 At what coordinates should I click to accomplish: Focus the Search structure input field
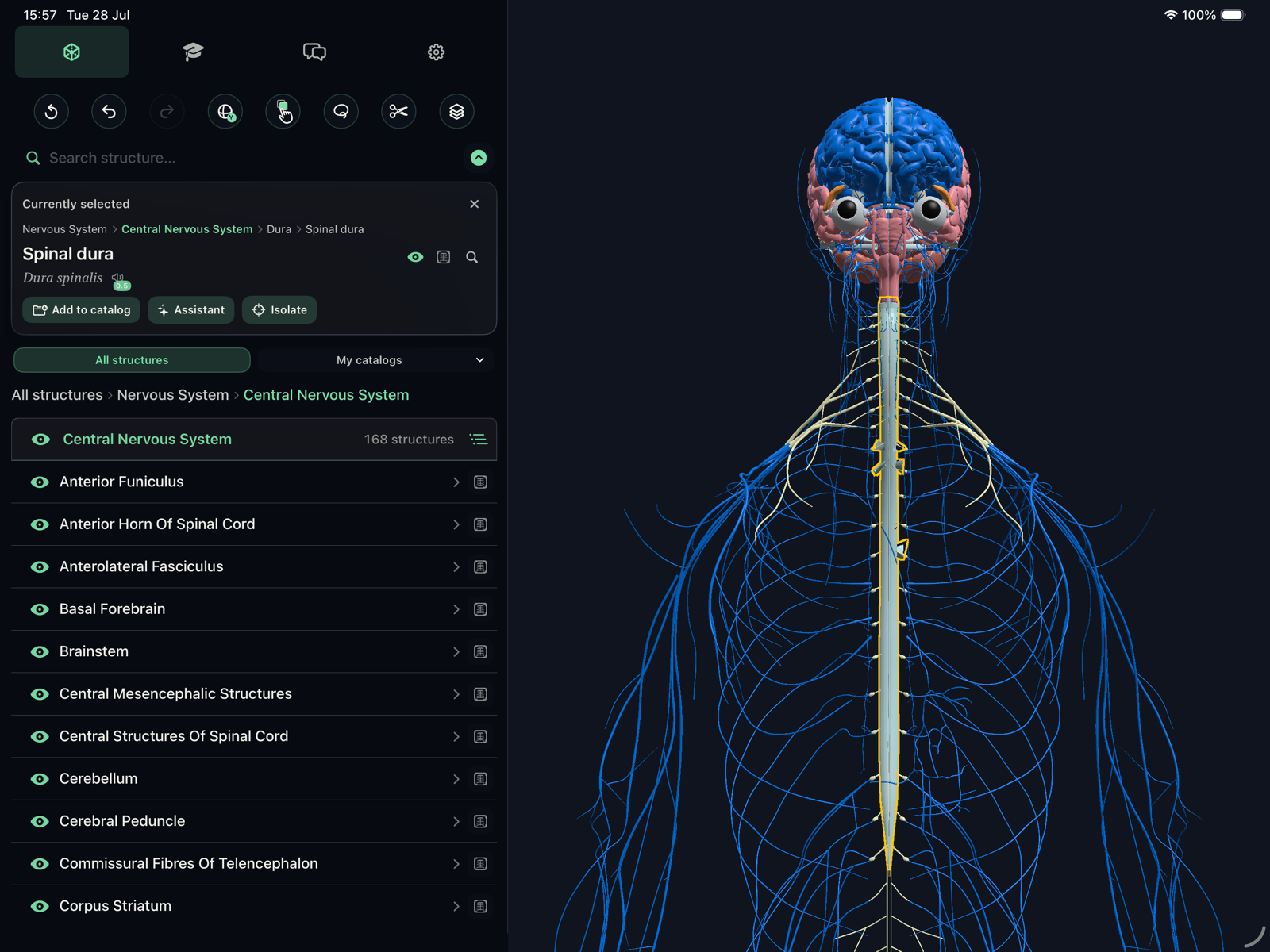pyautogui.click(x=254, y=158)
